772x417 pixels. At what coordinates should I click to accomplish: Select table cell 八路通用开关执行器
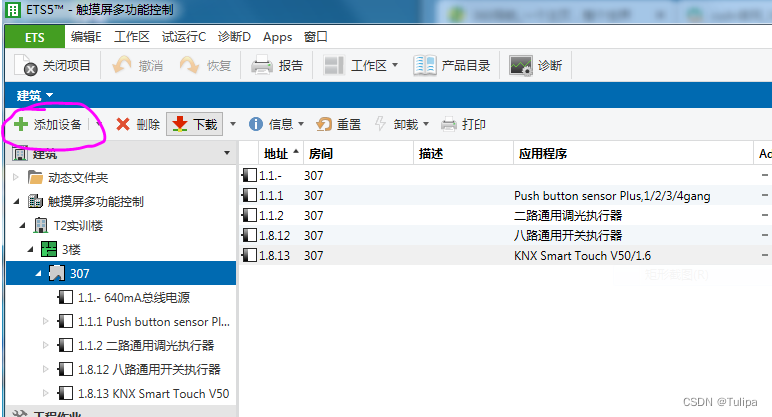pos(568,235)
